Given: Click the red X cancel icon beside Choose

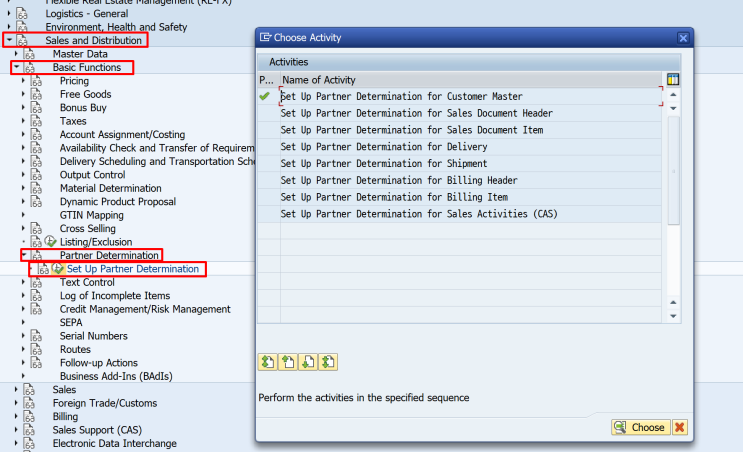Looking at the screenshot, I should coord(680,427).
